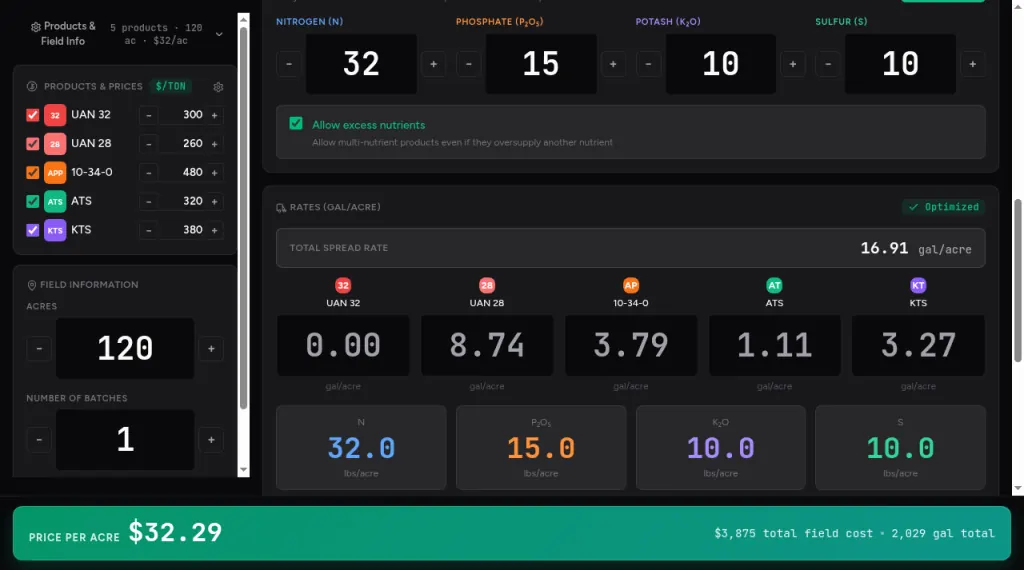Screen dimensions: 1024x570
Task: Decrease 10-34-0 price with minus
Action: (148, 172)
